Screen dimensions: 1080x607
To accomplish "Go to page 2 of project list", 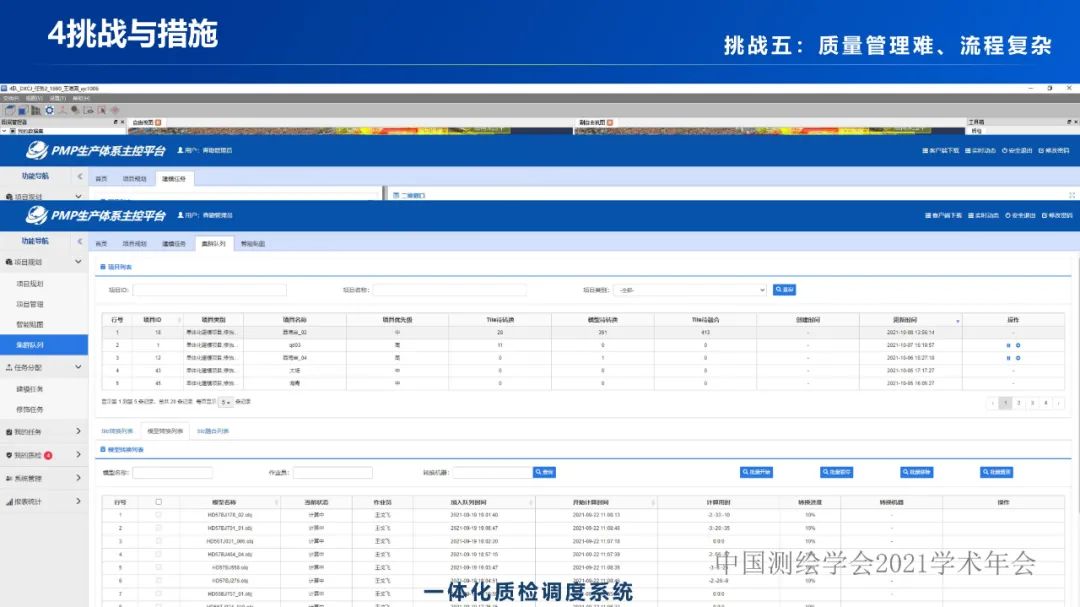I will pos(1019,403).
